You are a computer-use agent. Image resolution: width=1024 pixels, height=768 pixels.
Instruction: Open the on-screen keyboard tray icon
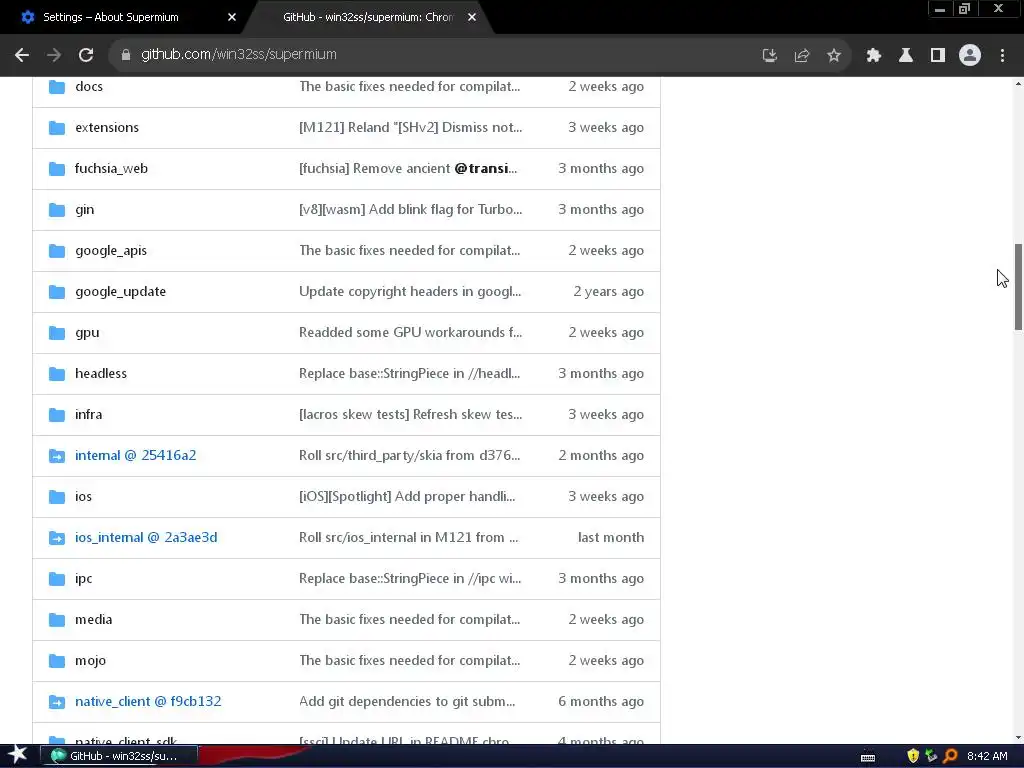coord(868,757)
